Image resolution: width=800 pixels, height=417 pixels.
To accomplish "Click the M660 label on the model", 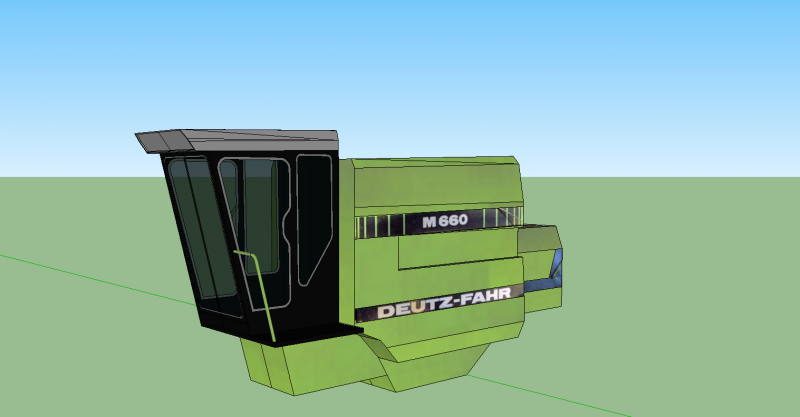I will pos(445,221).
